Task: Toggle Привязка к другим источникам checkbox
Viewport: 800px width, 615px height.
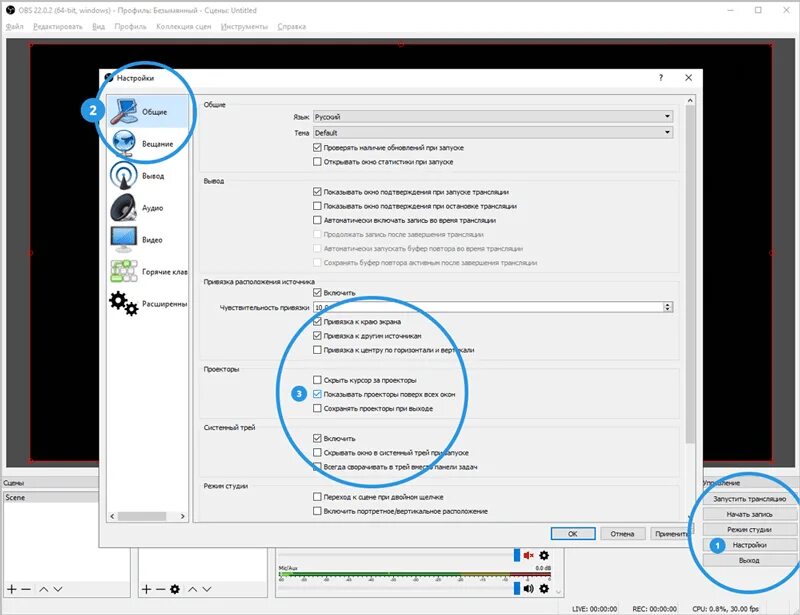Action: tap(317, 336)
